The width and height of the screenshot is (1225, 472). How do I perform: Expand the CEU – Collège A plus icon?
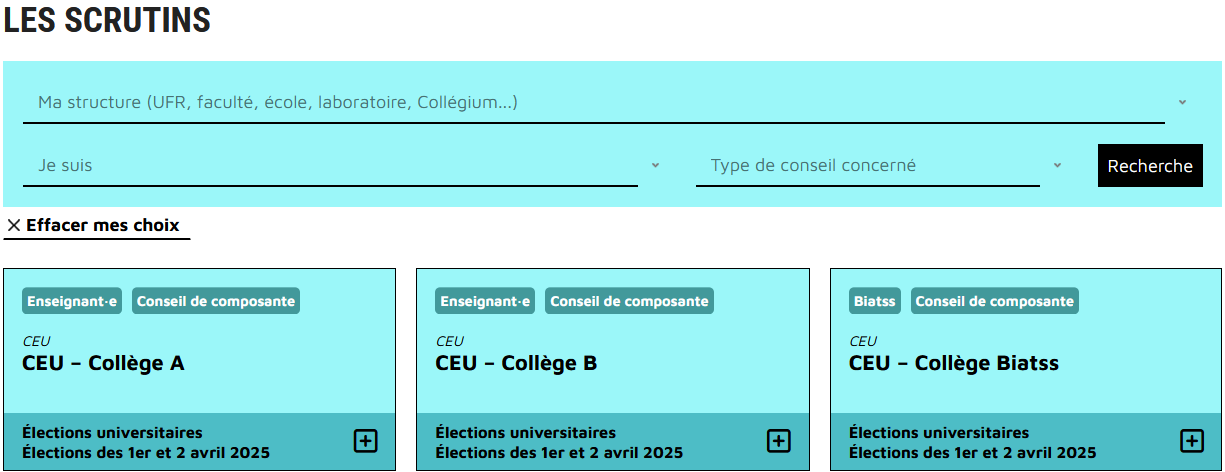(366, 441)
